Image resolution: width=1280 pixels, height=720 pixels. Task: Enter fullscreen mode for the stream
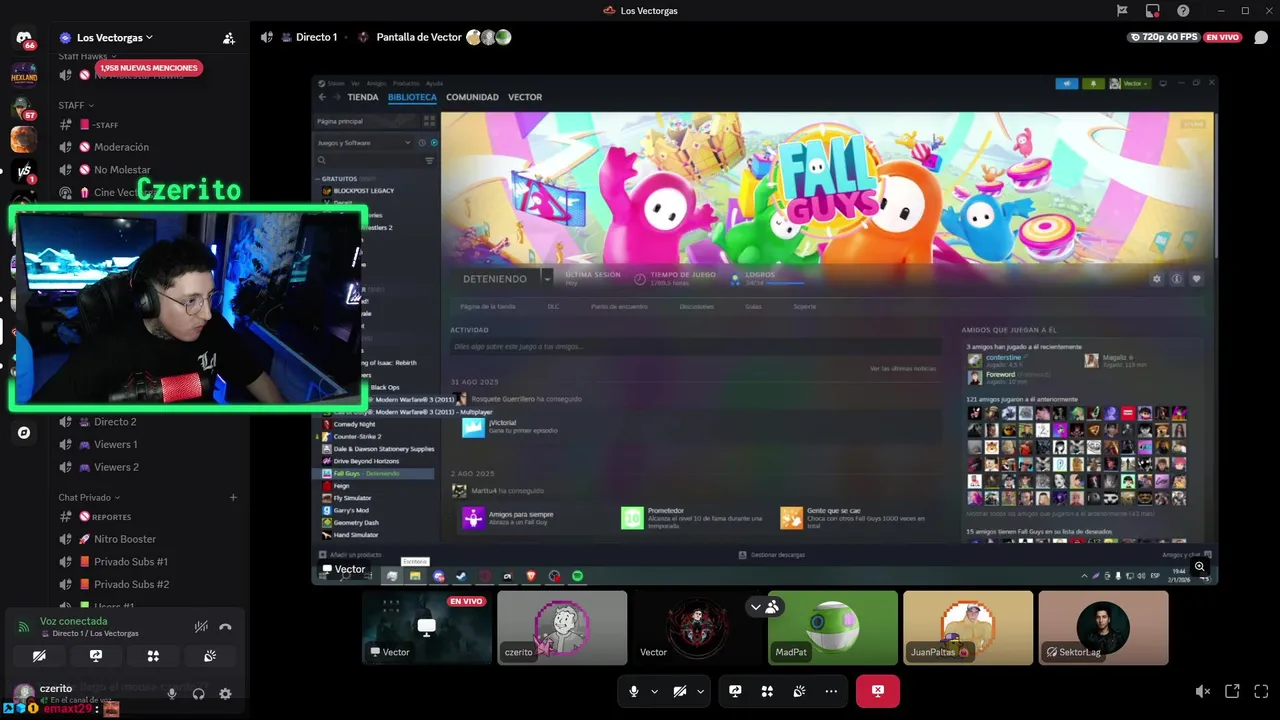1261,691
